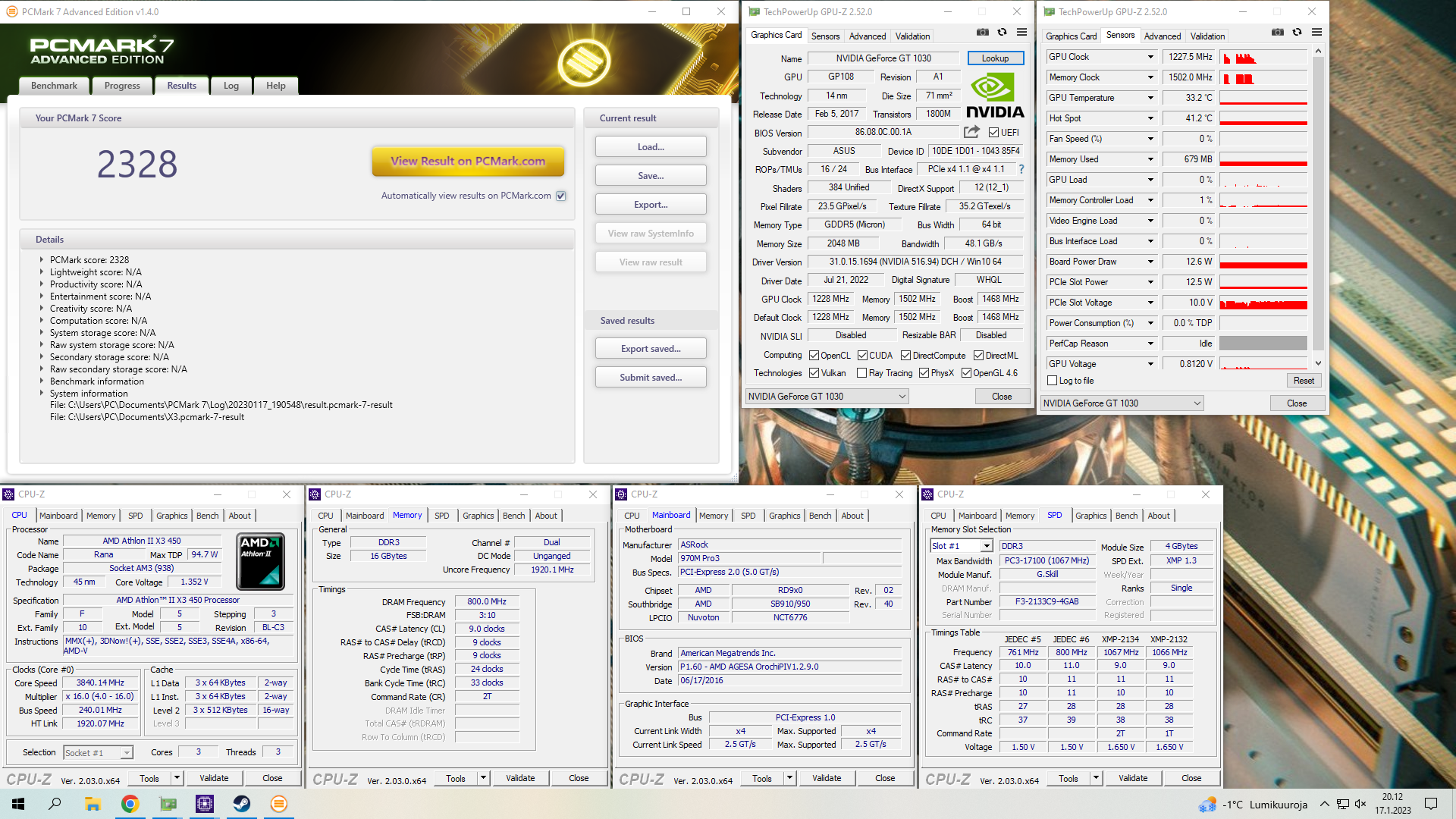Open File Explorer from taskbar

[x=93, y=804]
